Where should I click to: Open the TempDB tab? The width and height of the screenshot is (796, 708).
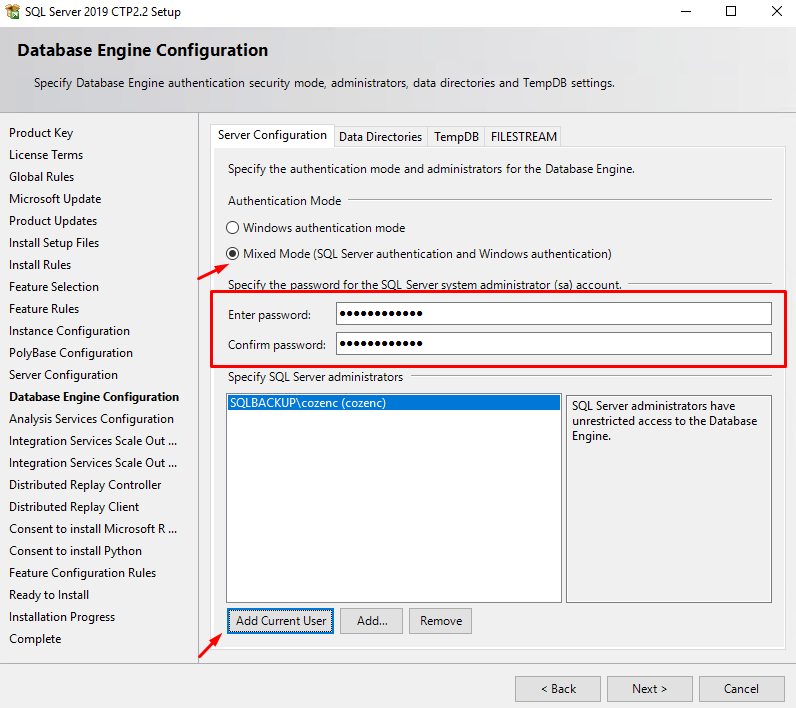click(x=456, y=137)
